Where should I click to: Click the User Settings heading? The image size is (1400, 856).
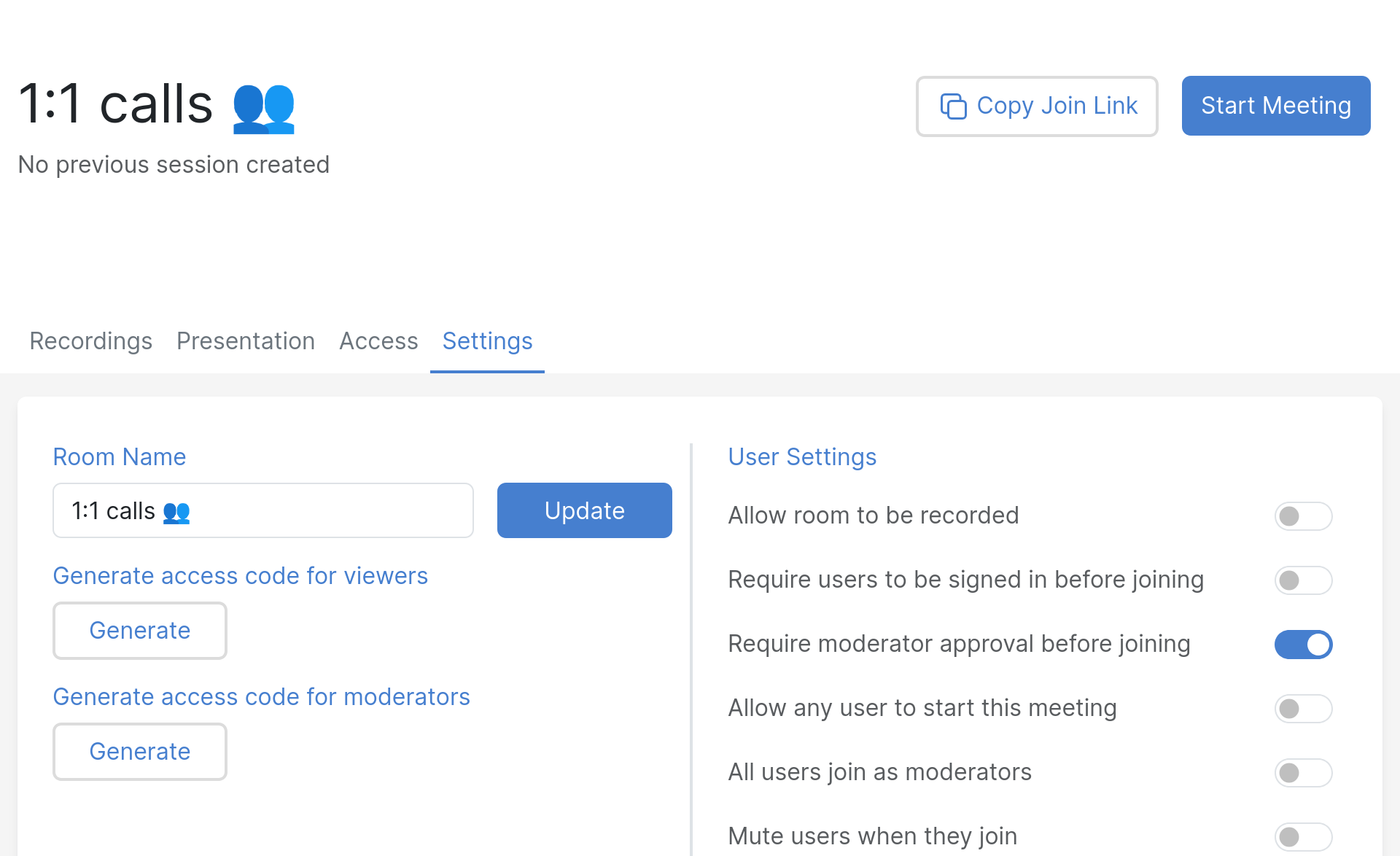pyautogui.click(x=801, y=457)
